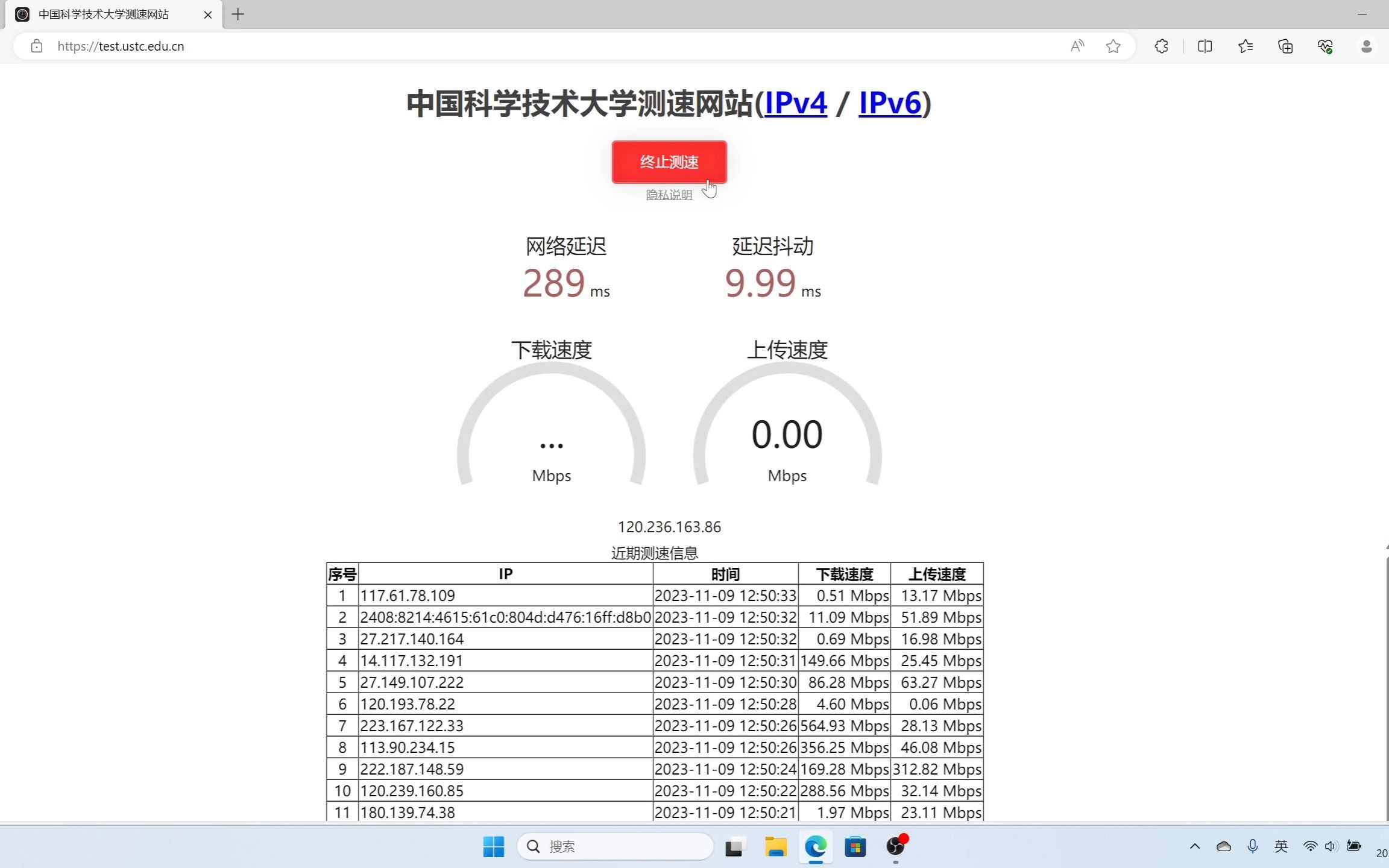The width and height of the screenshot is (1389, 868).
Task: Open Wi-Fi network tray icon
Action: pyautogui.click(x=1310, y=846)
